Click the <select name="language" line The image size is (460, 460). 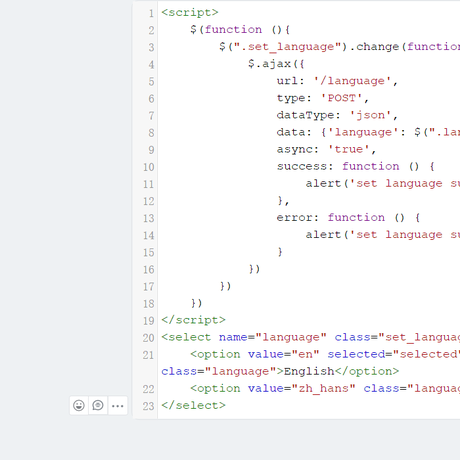[x=311, y=337]
